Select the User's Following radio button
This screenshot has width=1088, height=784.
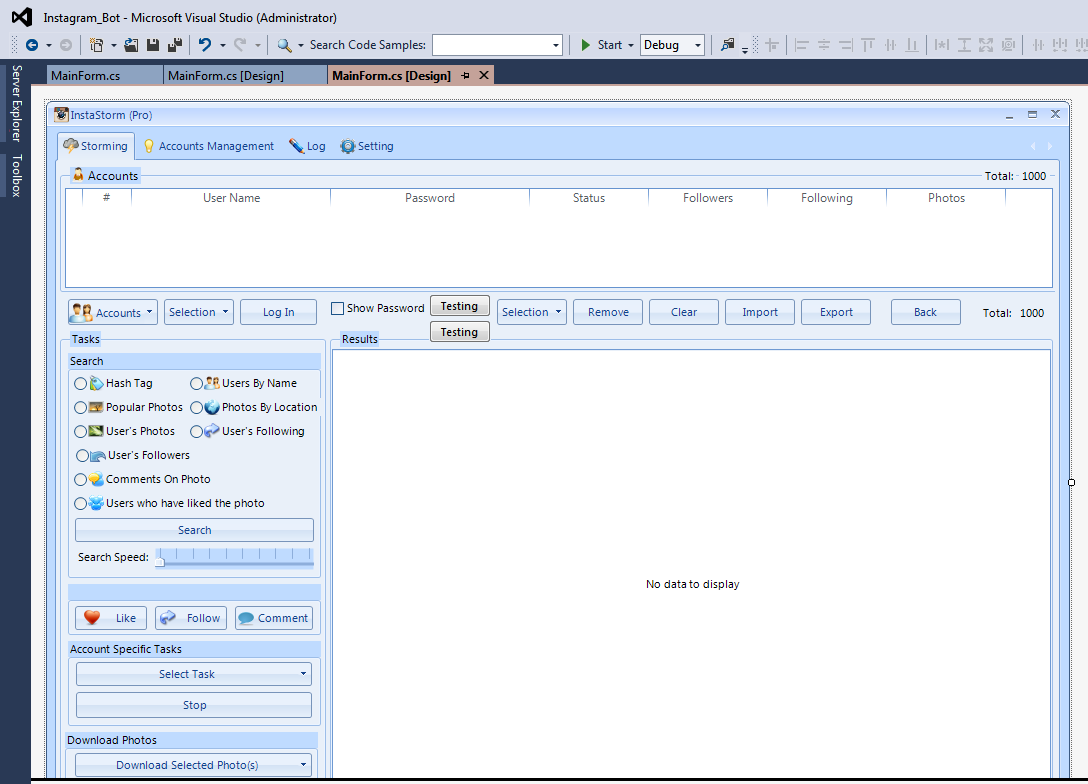(x=196, y=432)
